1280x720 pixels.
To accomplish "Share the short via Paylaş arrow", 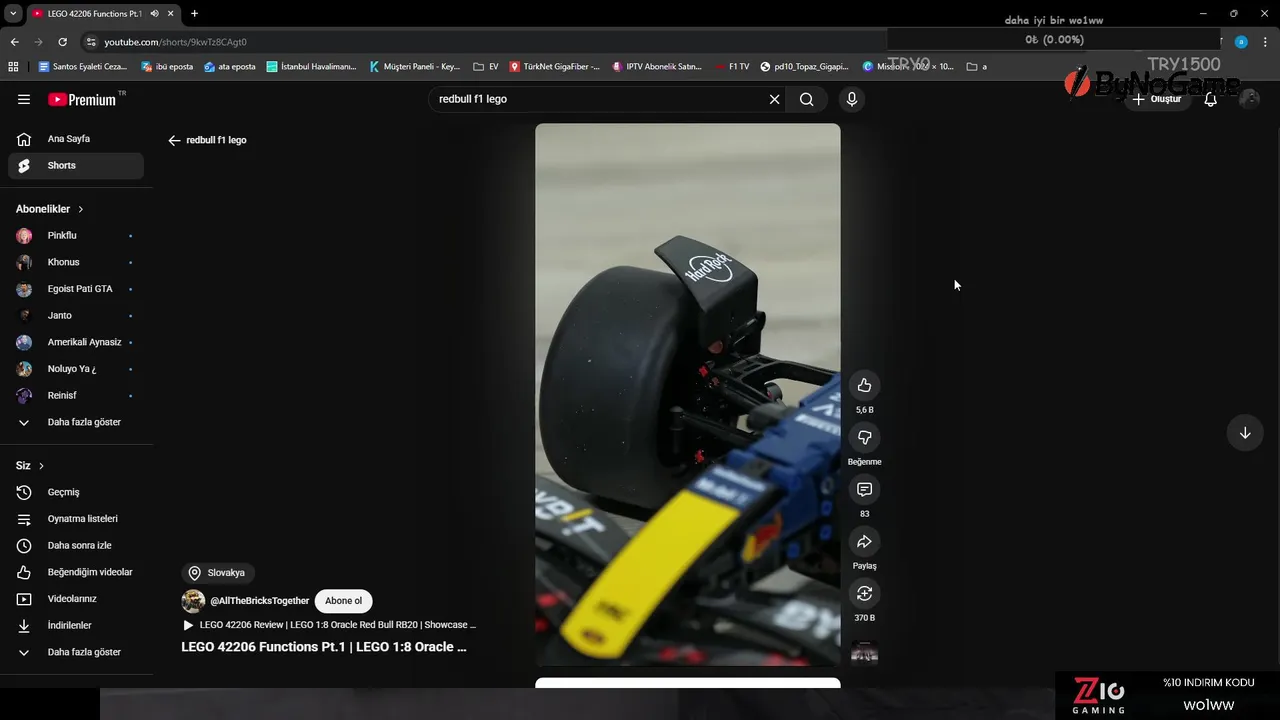I will (864, 541).
